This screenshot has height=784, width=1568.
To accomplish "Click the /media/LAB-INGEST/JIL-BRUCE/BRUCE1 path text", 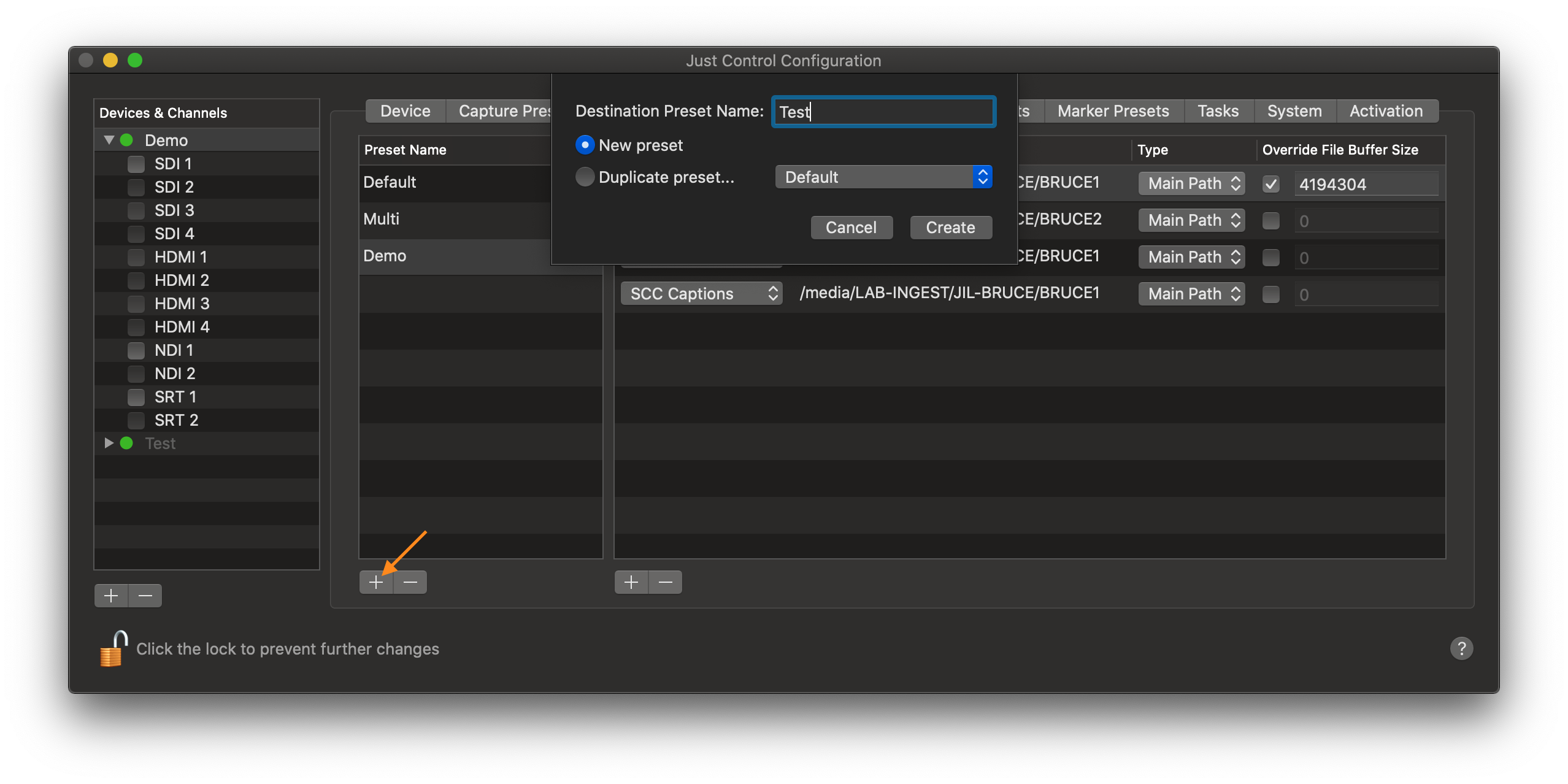I will (949, 293).
